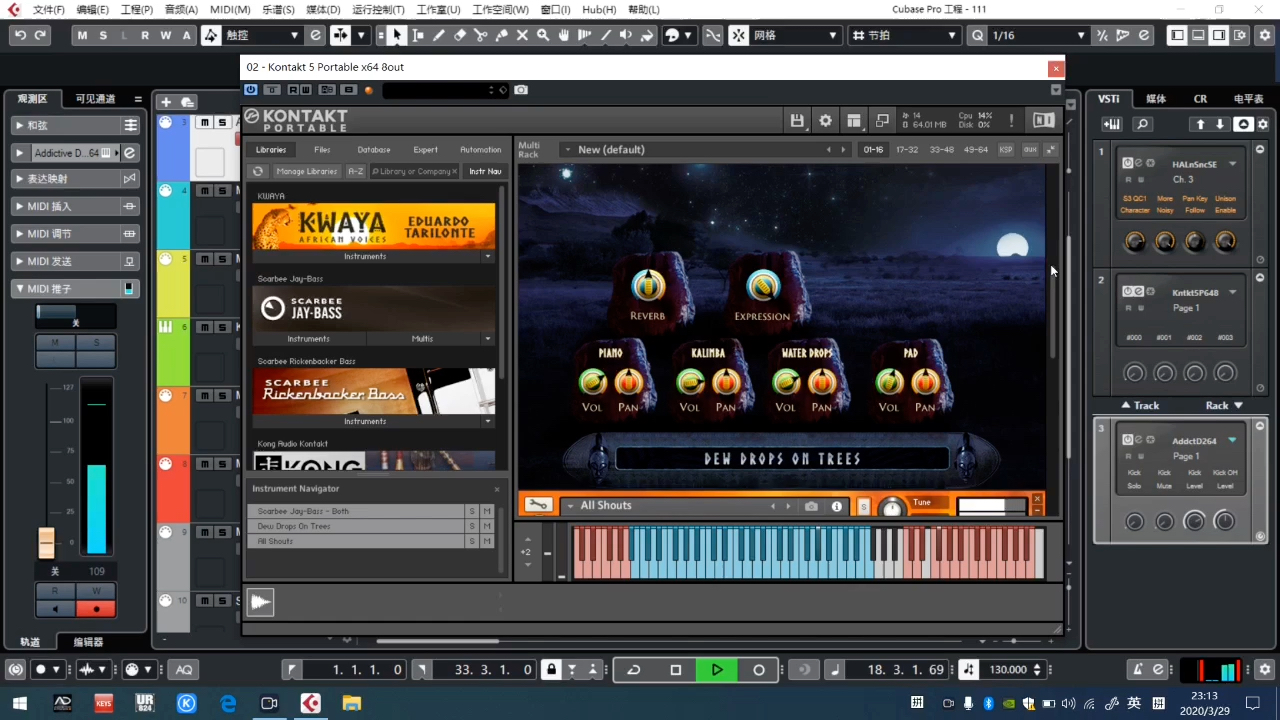
Task: Open snap type 网格 dropdown
Action: click(x=795, y=35)
